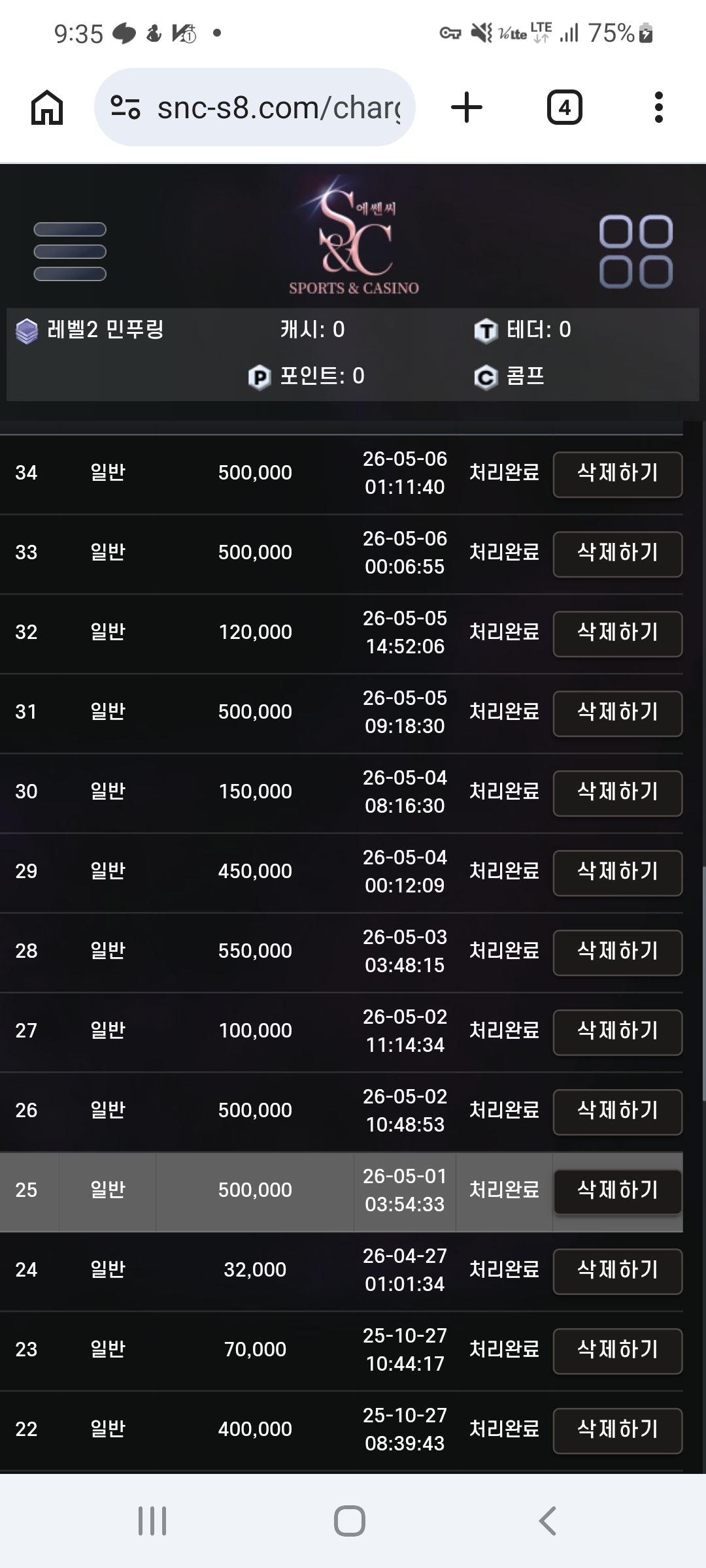Delete record 32 for the 120,000 charge
Image resolution: width=706 pixels, height=1568 pixels.
(618, 633)
